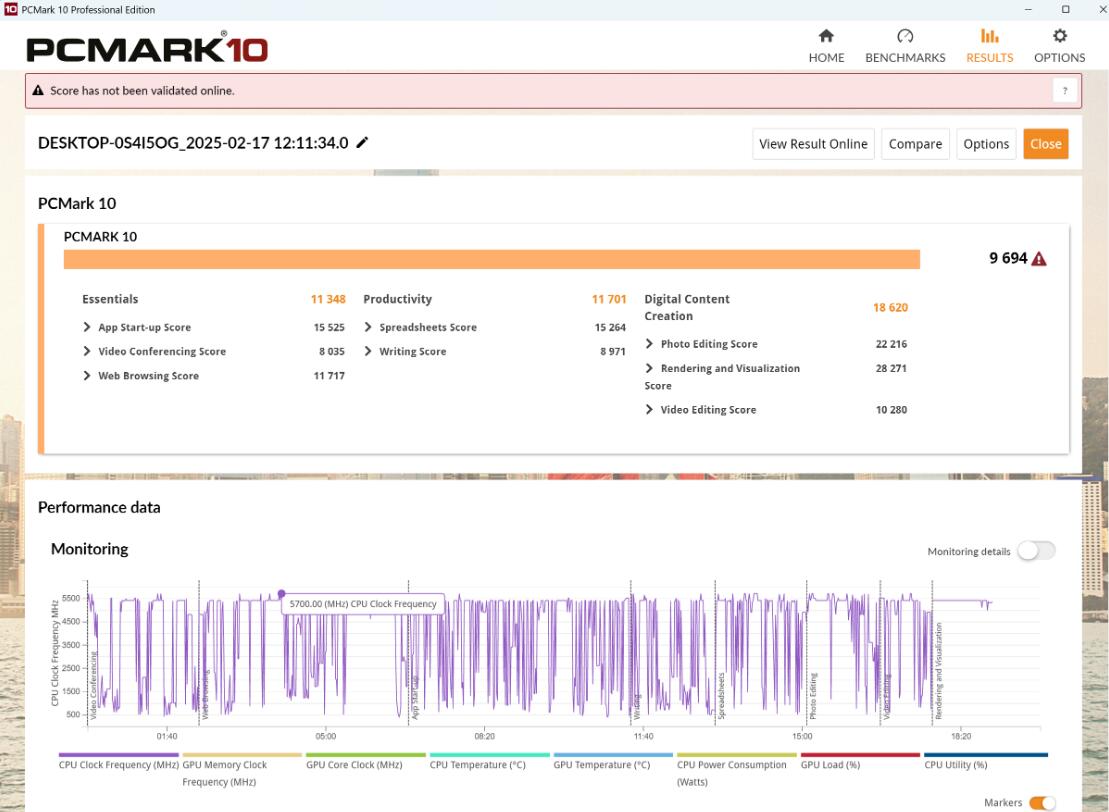Click the data point marker on the chart

click(x=281, y=593)
